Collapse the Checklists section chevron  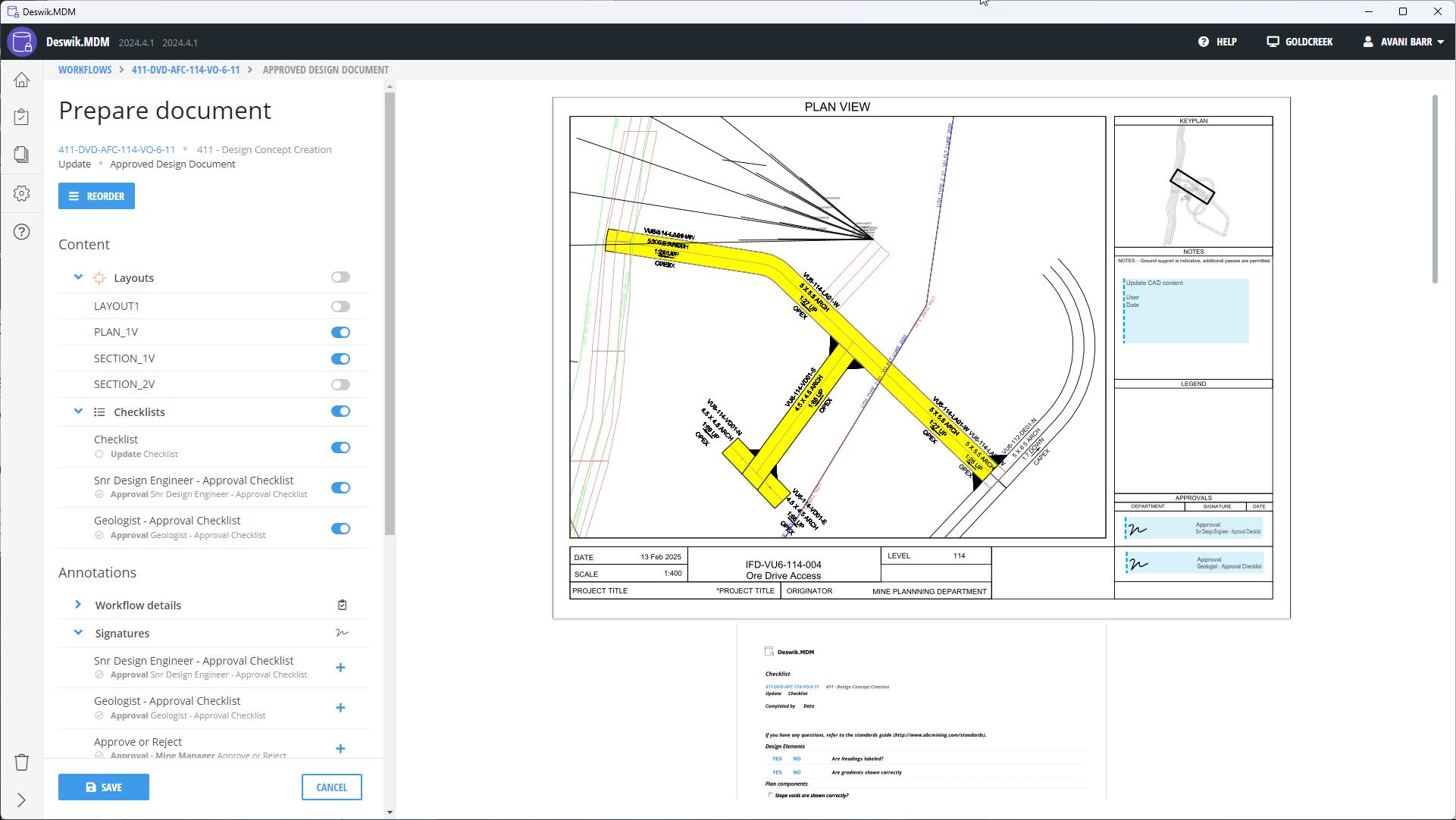[x=78, y=412]
